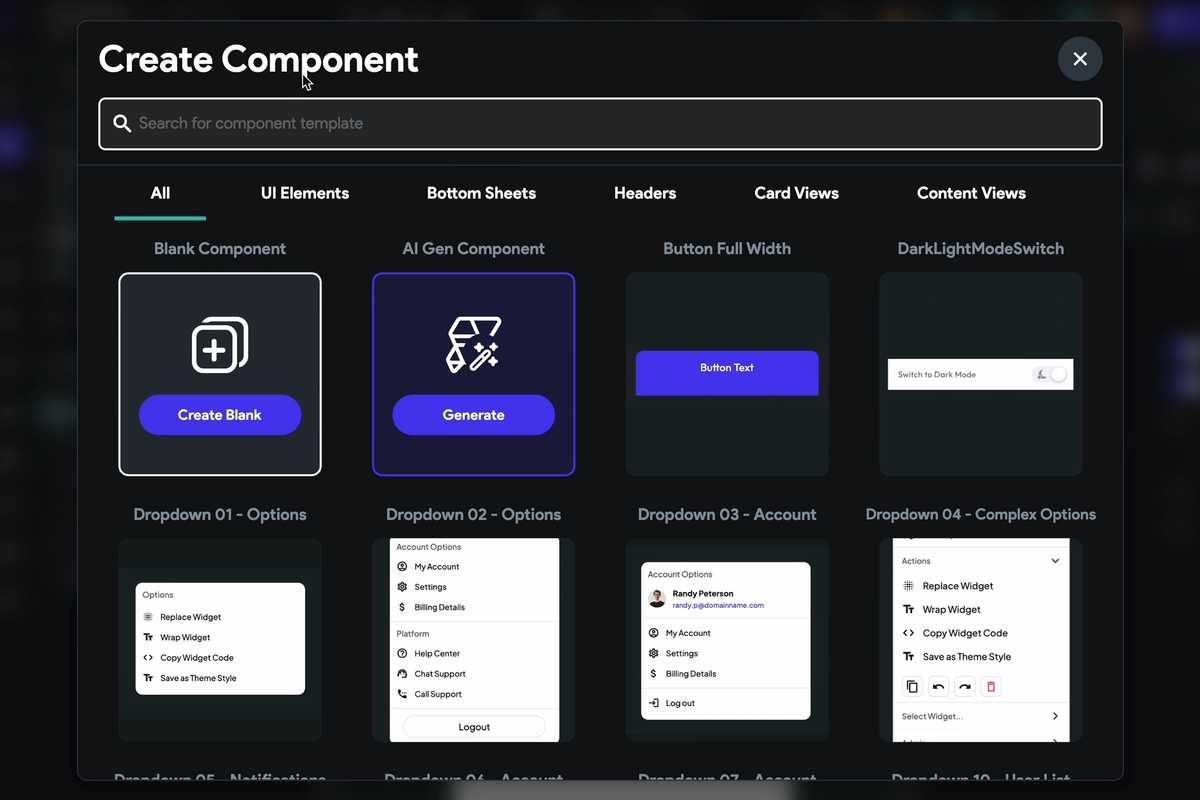Focus the component template search field
Viewport: 1200px width, 800px height.
(x=600, y=124)
